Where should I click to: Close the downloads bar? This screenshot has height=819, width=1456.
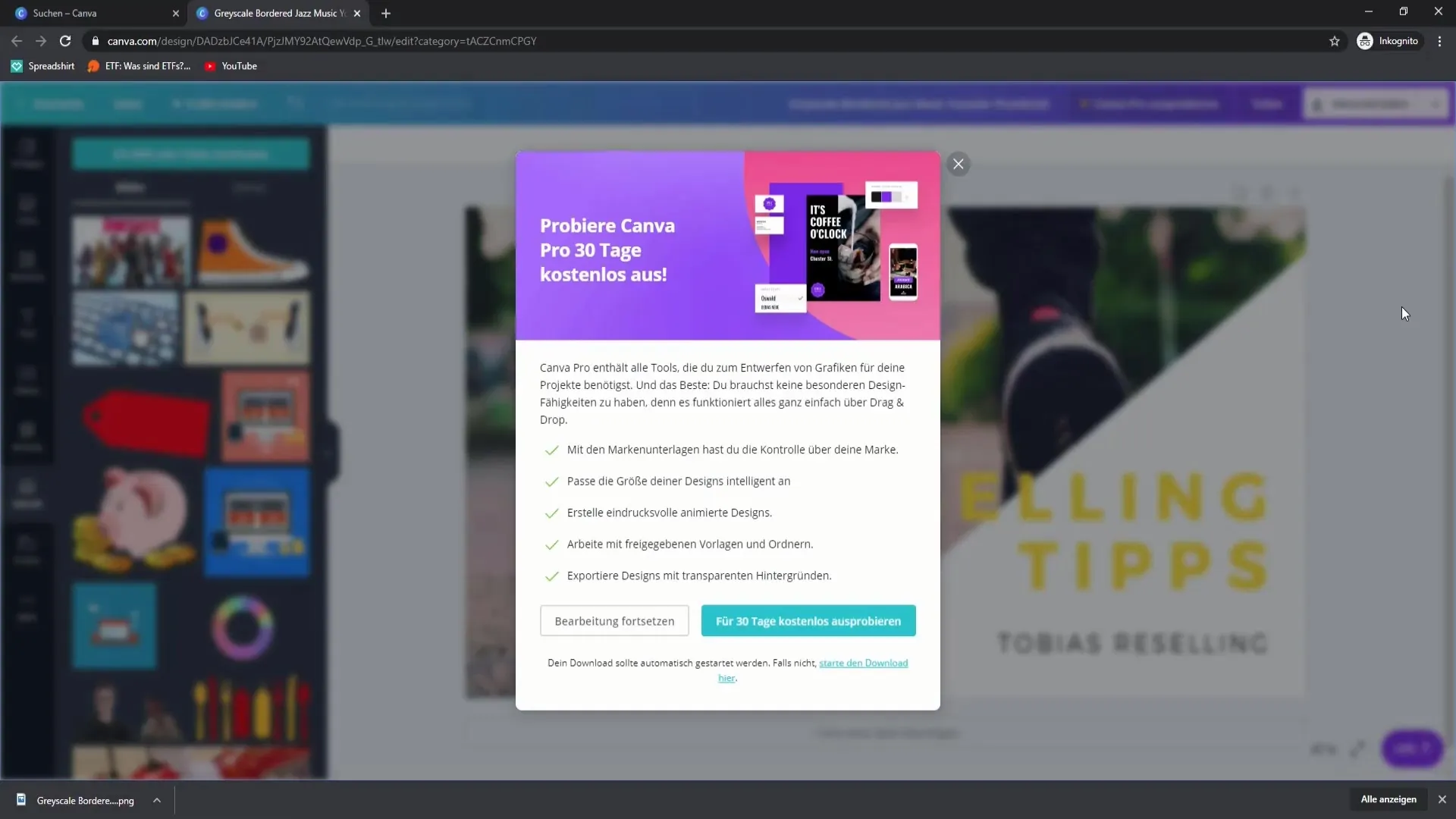(1442, 799)
